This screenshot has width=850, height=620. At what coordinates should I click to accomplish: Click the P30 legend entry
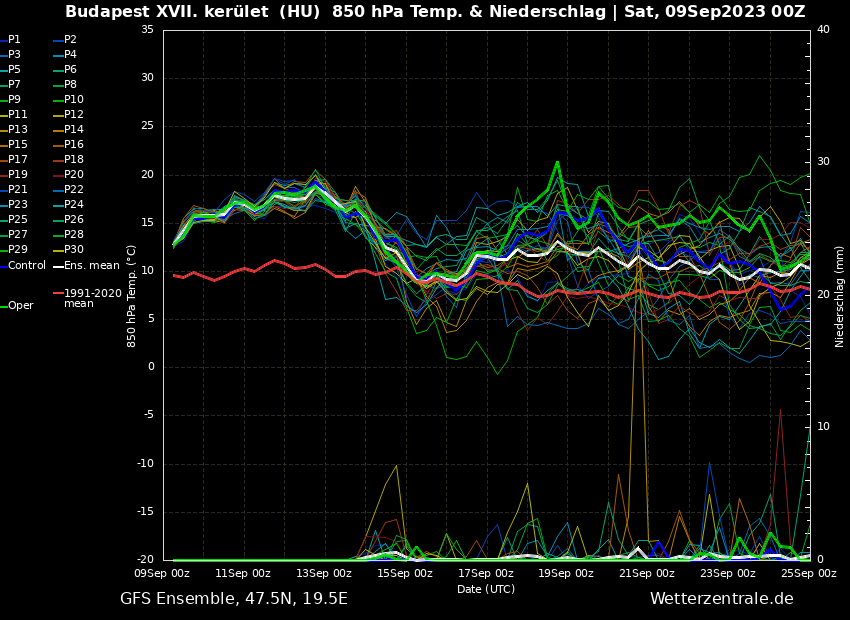pyautogui.click(x=74, y=249)
